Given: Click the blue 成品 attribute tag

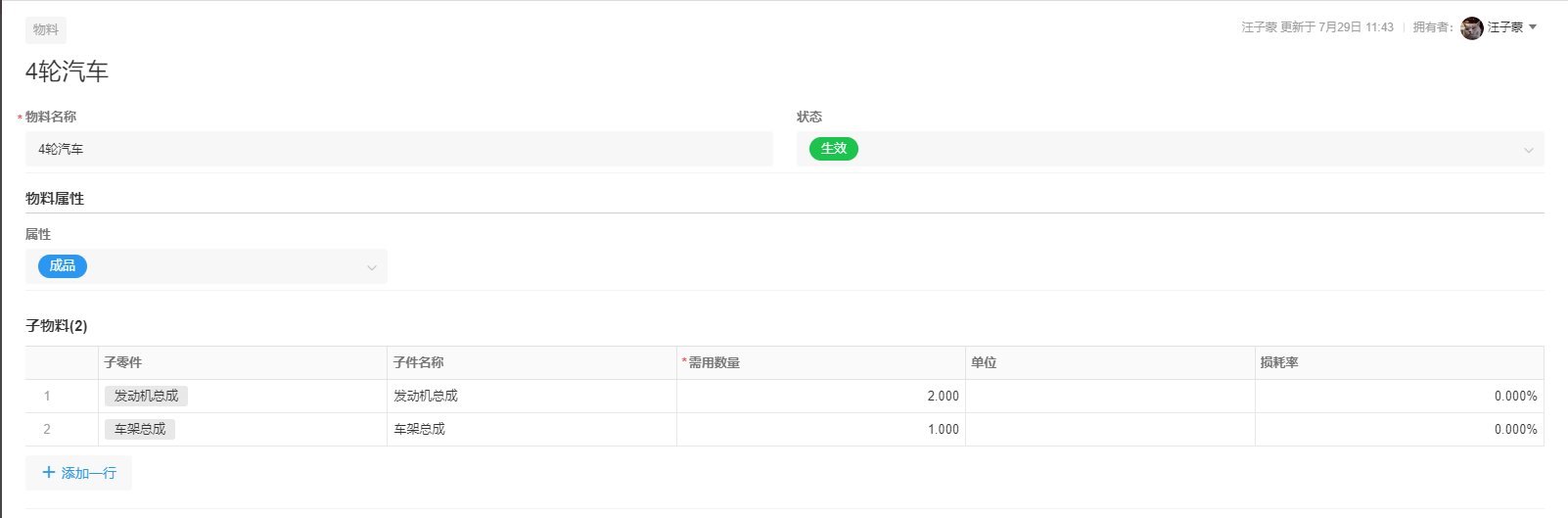Looking at the screenshot, I should point(63,266).
